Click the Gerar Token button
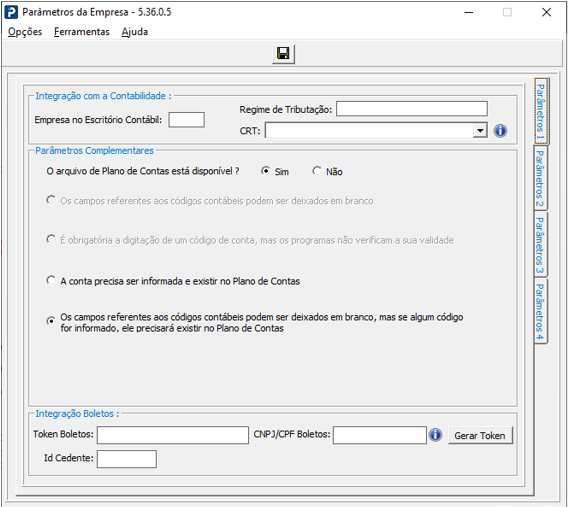This screenshot has height=507, width=569. (480, 436)
